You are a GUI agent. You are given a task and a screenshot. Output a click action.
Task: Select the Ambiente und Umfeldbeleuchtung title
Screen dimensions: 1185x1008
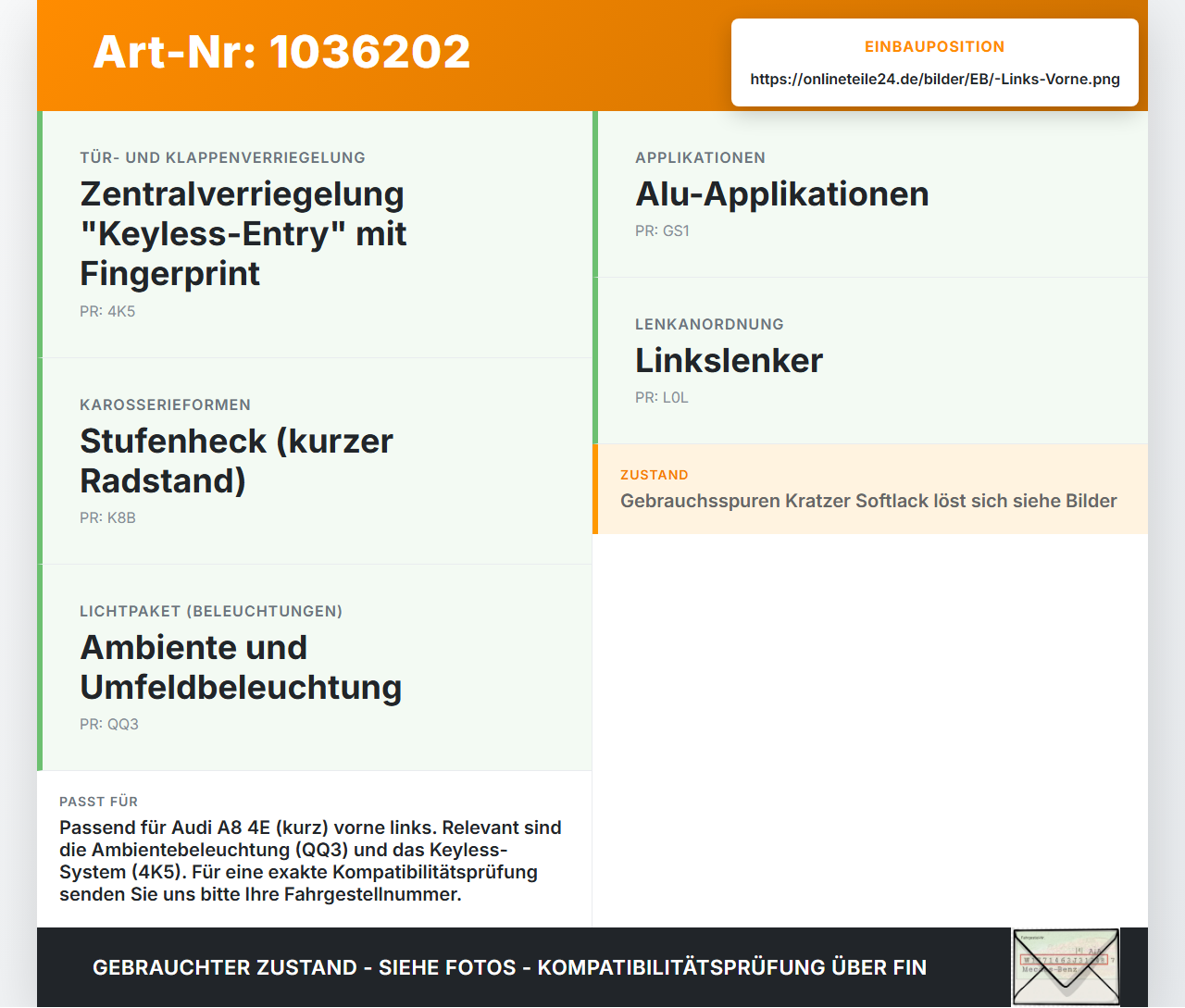(241, 667)
